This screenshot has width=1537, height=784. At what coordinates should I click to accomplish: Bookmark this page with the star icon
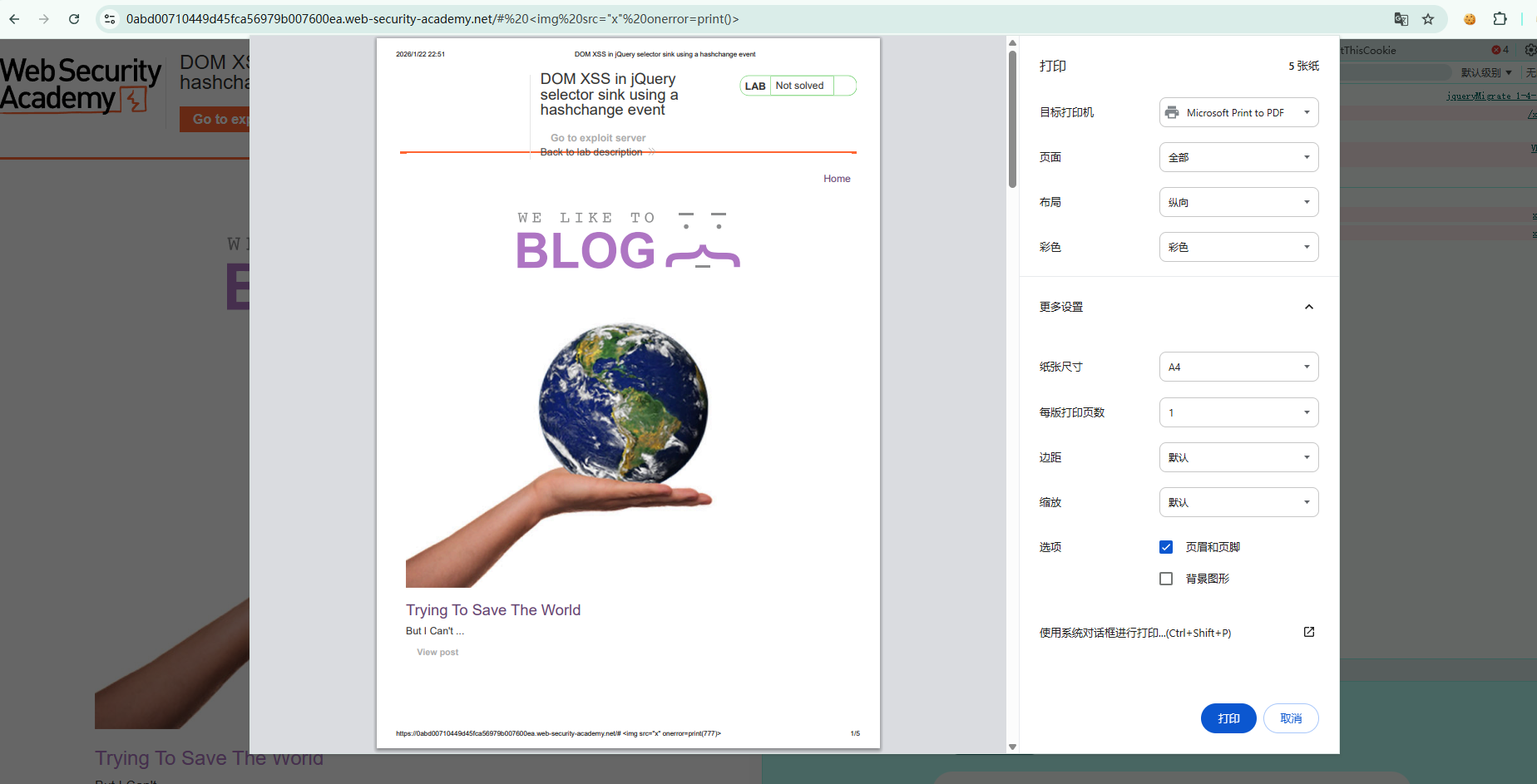(1428, 19)
